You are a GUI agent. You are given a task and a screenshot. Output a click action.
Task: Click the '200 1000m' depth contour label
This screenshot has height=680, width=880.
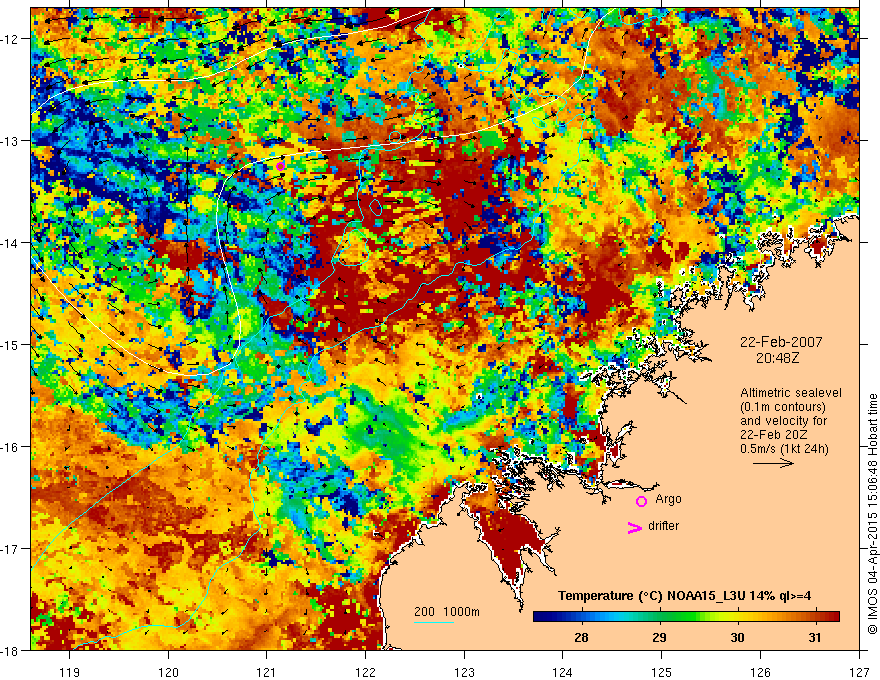[447, 612]
